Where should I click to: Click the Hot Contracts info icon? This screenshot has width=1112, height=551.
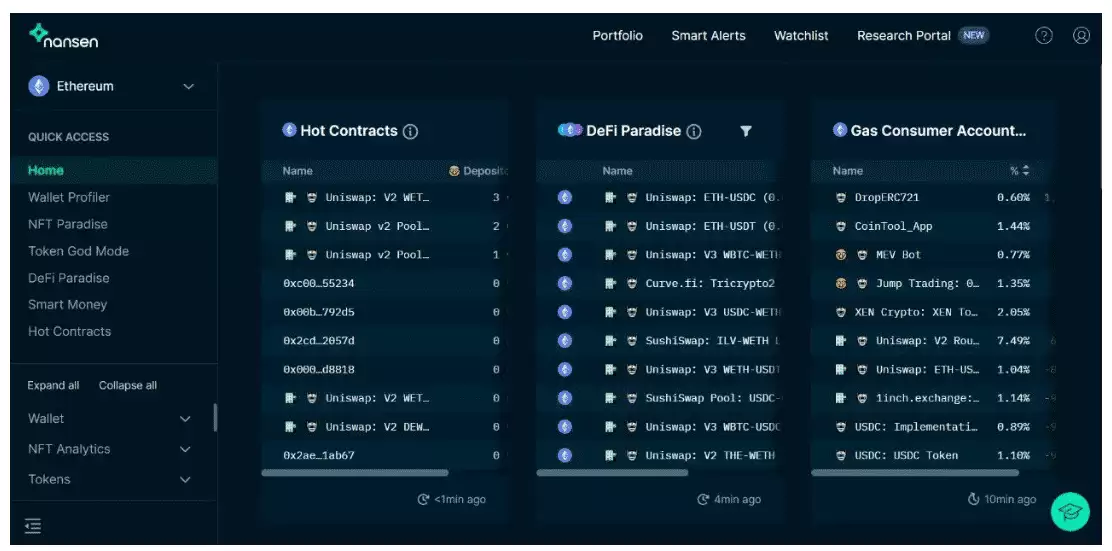tap(410, 132)
